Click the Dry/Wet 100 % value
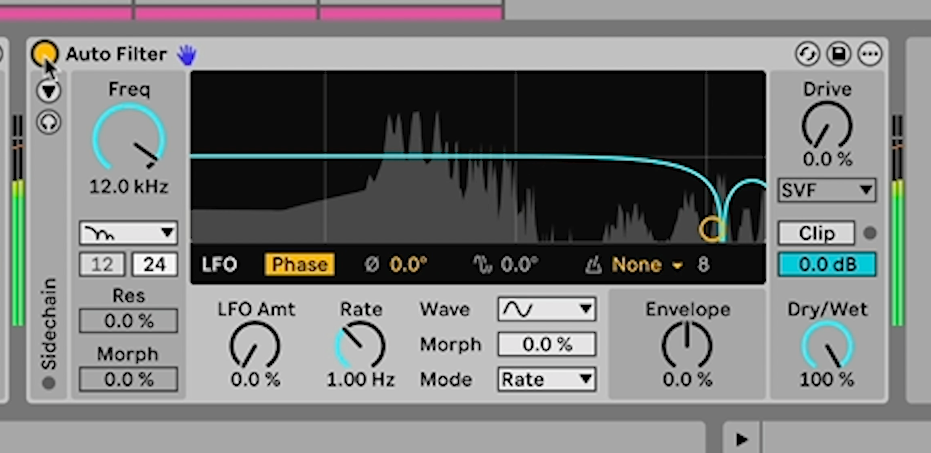Image resolution: width=931 pixels, height=453 pixels. tap(828, 380)
